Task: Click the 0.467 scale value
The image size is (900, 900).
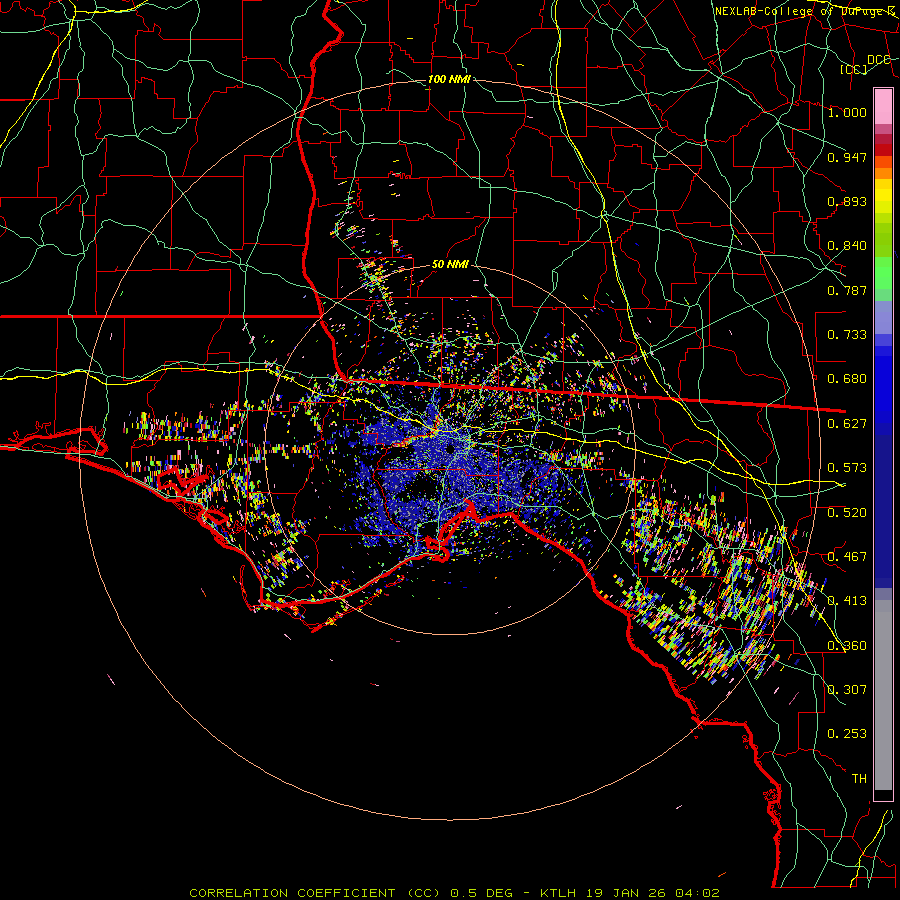Action: tap(847, 557)
